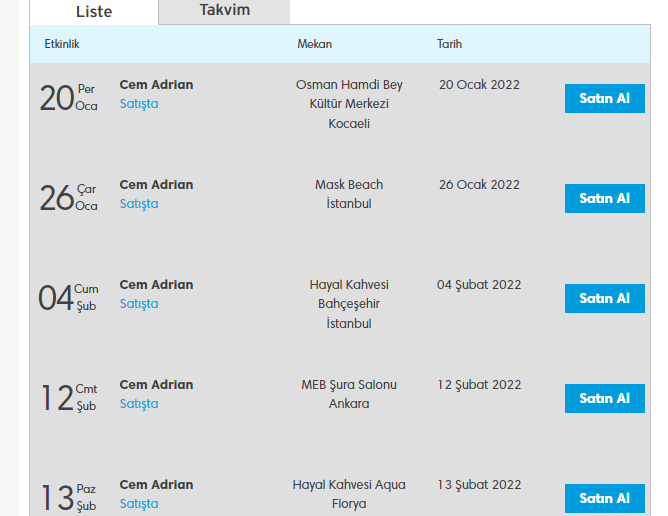This screenshot has height=516, width=668.
Task: Click the Tarih column header
Action: pos(449,45)
